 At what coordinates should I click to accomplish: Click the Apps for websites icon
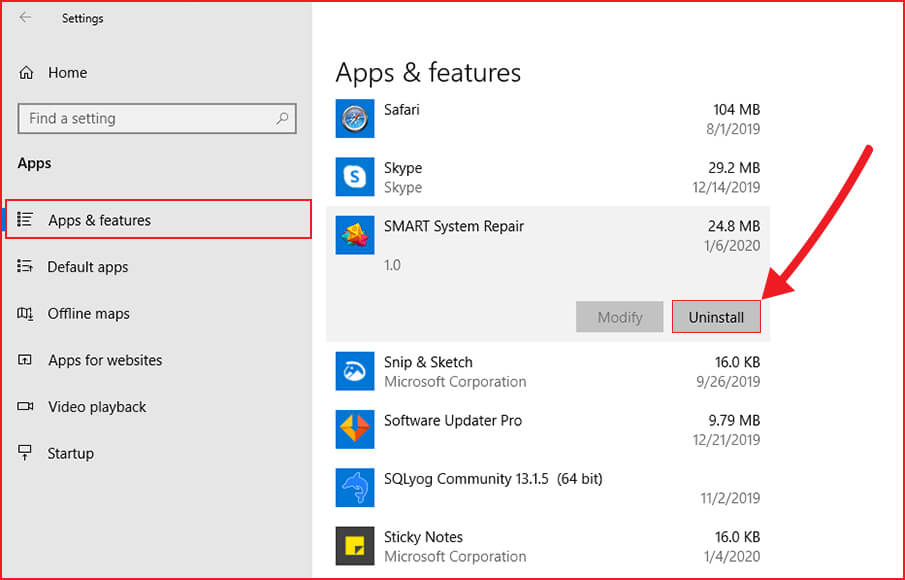coord(25,360)
